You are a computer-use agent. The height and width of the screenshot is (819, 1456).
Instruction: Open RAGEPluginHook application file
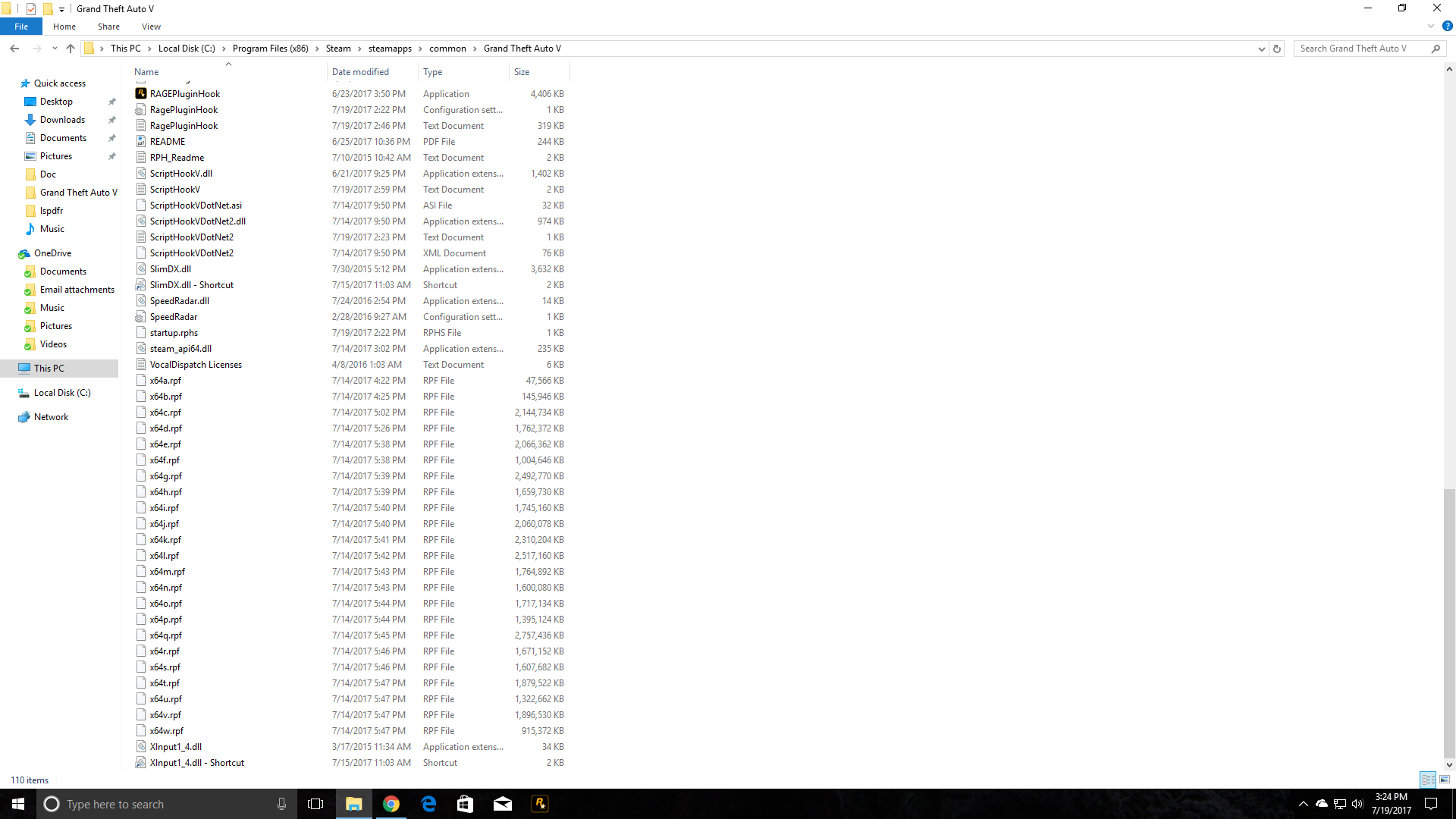pos(184,94)
